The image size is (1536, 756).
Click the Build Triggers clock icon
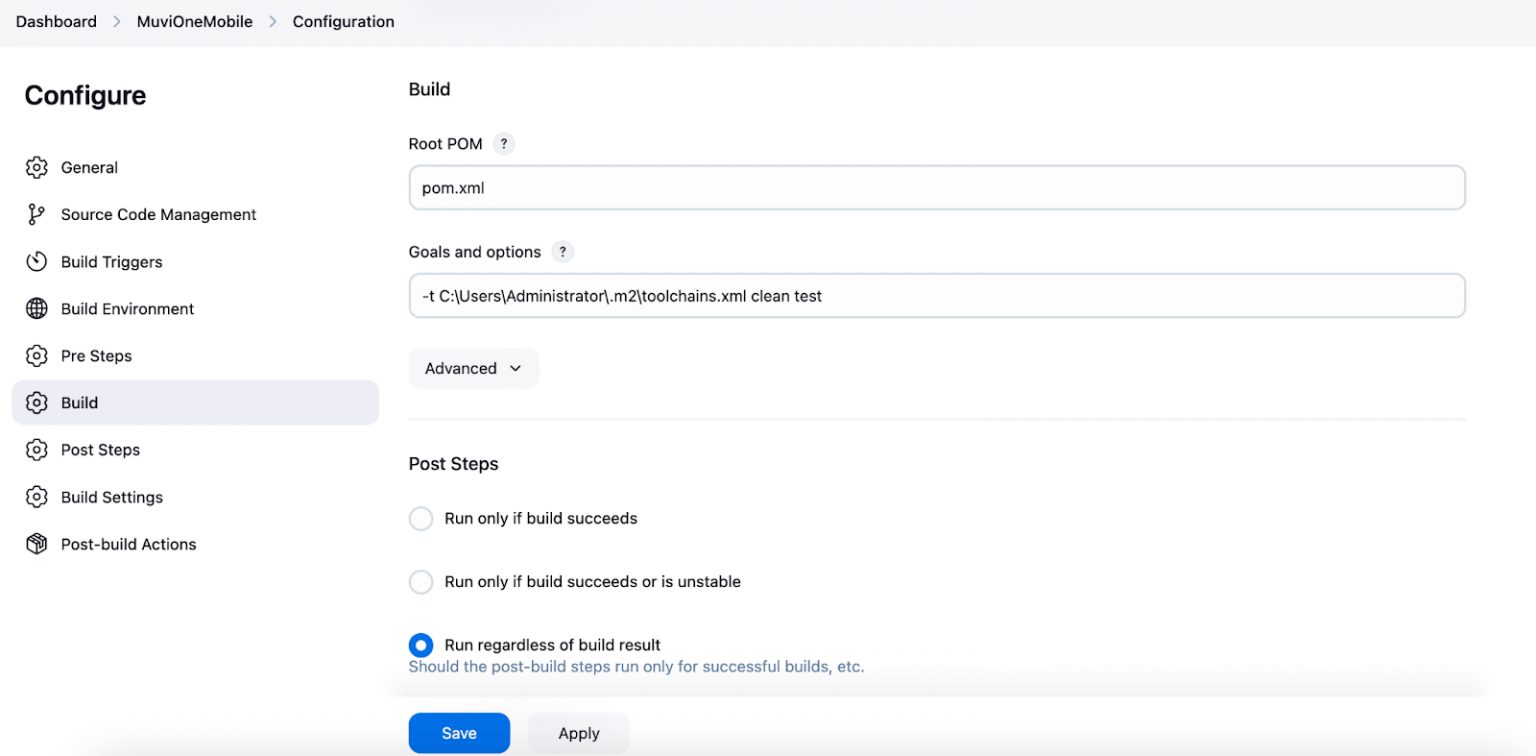click(37, 261)
